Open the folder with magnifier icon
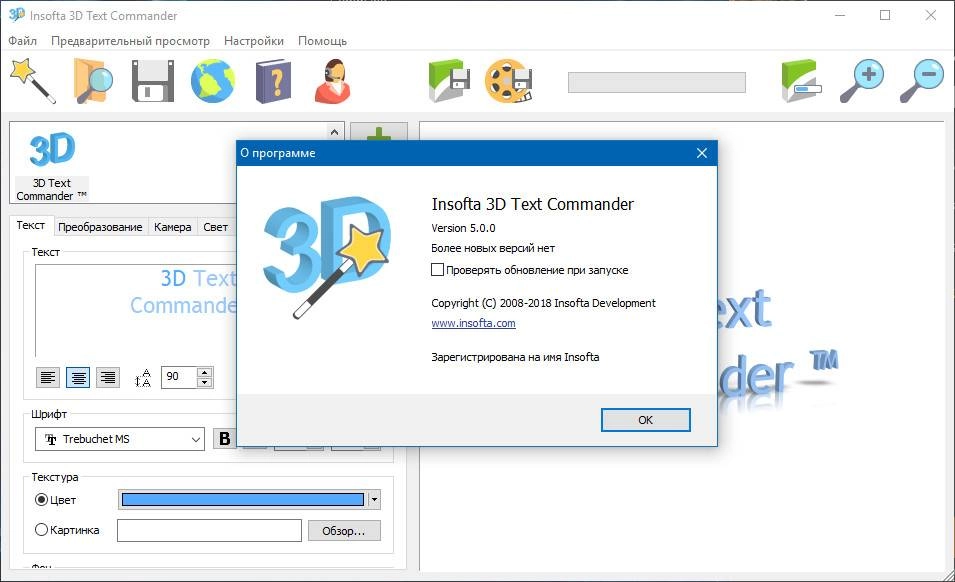 pos(93,80)
